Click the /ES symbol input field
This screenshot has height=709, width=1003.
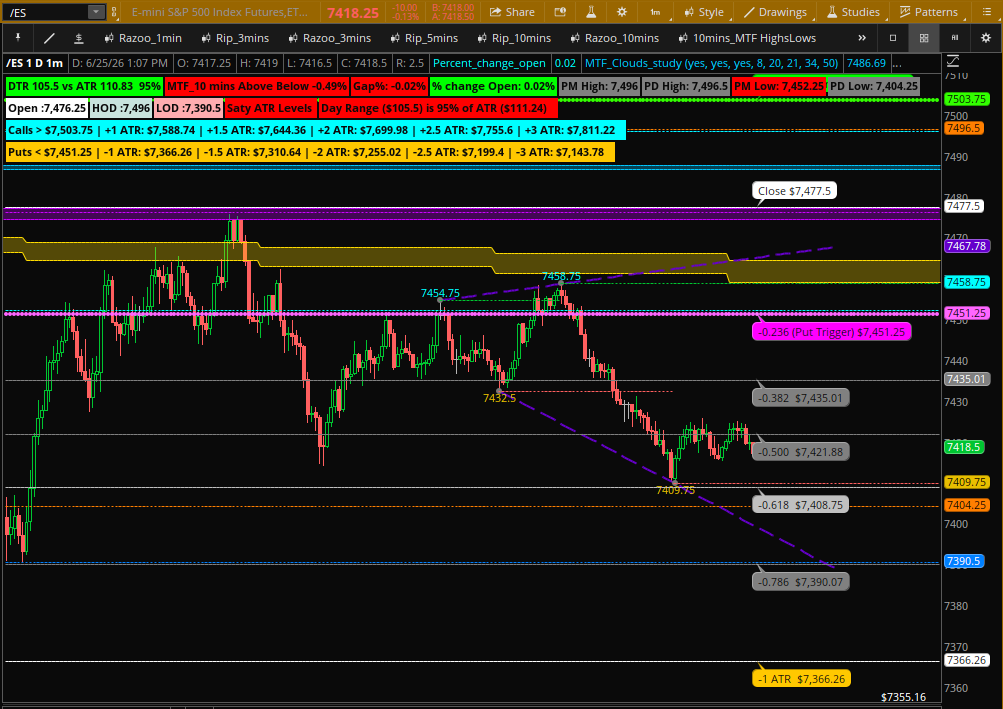(x=45, y=12)
